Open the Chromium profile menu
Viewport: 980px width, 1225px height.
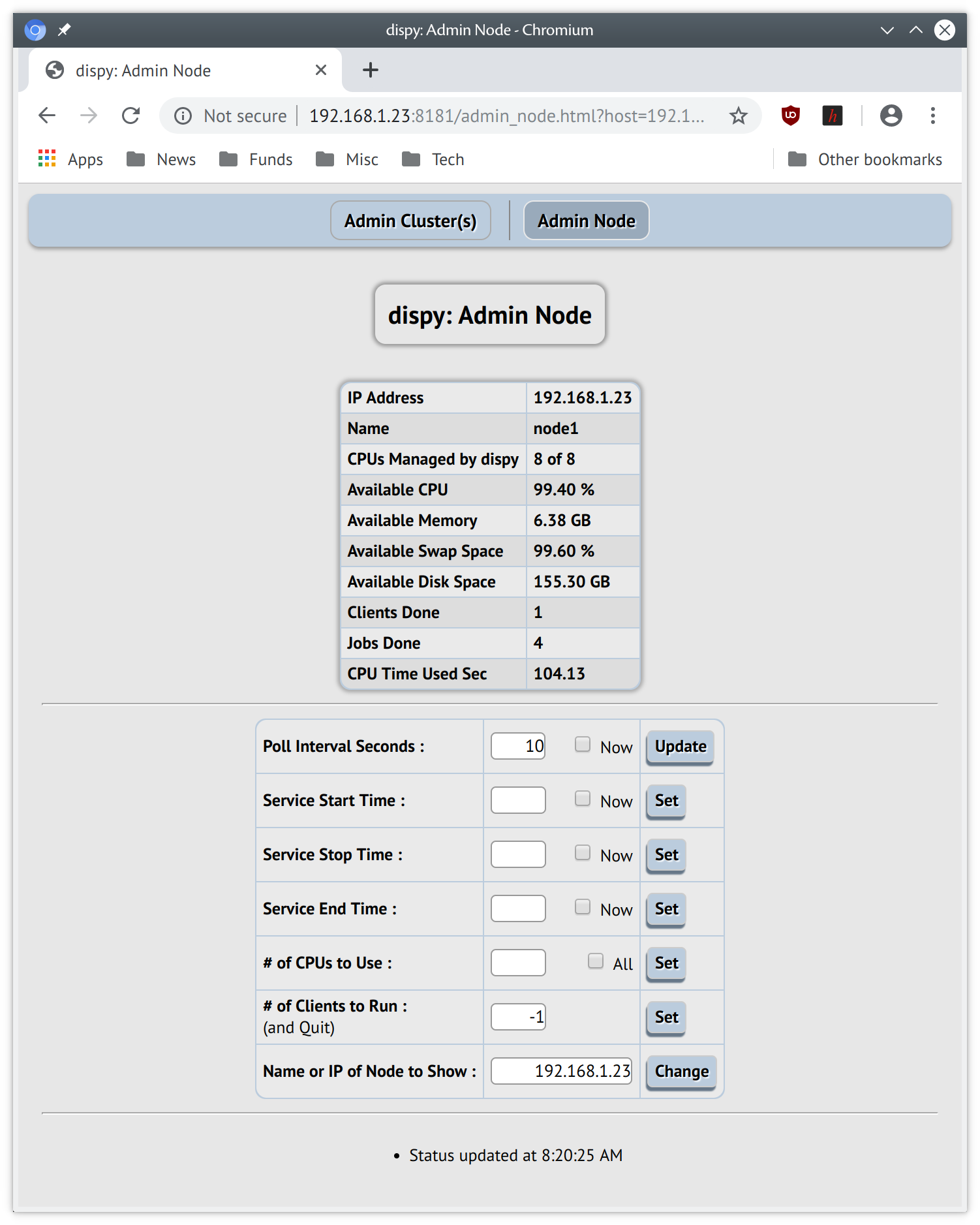tap(891, 116)
